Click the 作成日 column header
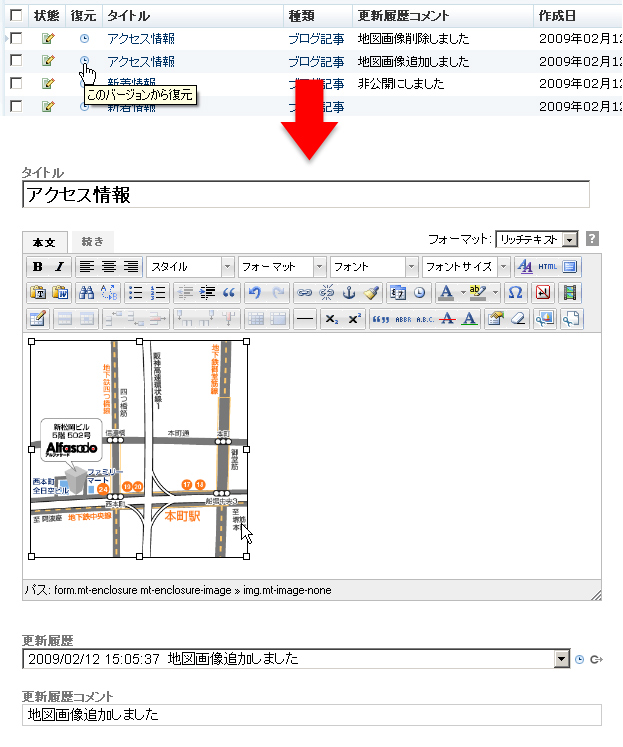The image size is (623, 747). click(557, 16)
